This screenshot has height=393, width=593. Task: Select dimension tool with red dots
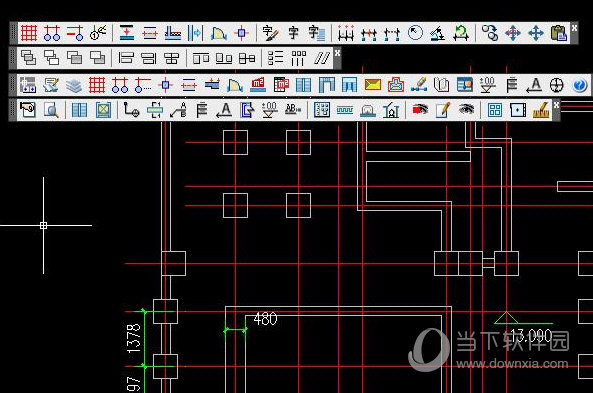[346, 33]
